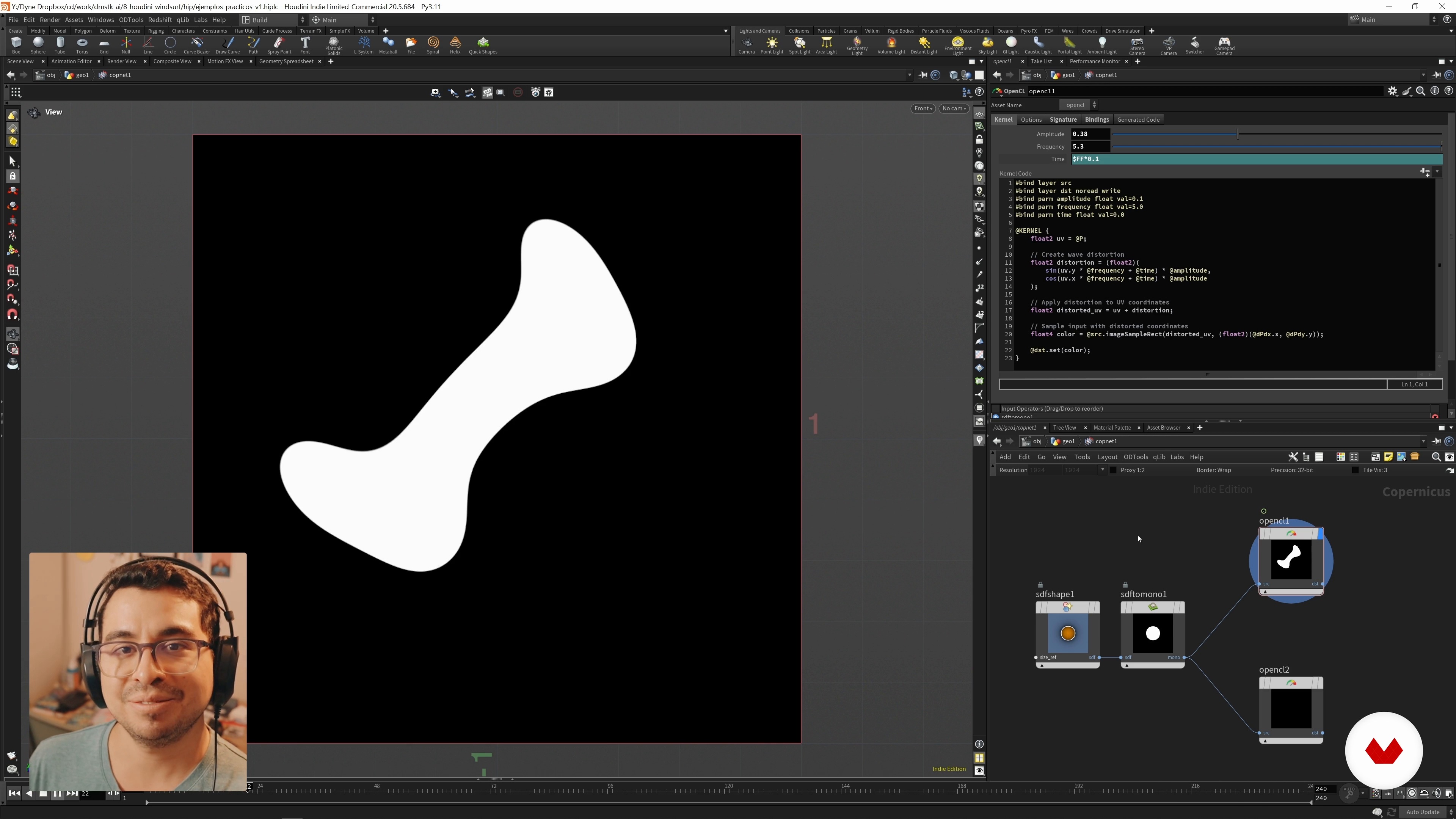
Task: Toggle the Tile Vis checkbox
Action: (1355, 470)
